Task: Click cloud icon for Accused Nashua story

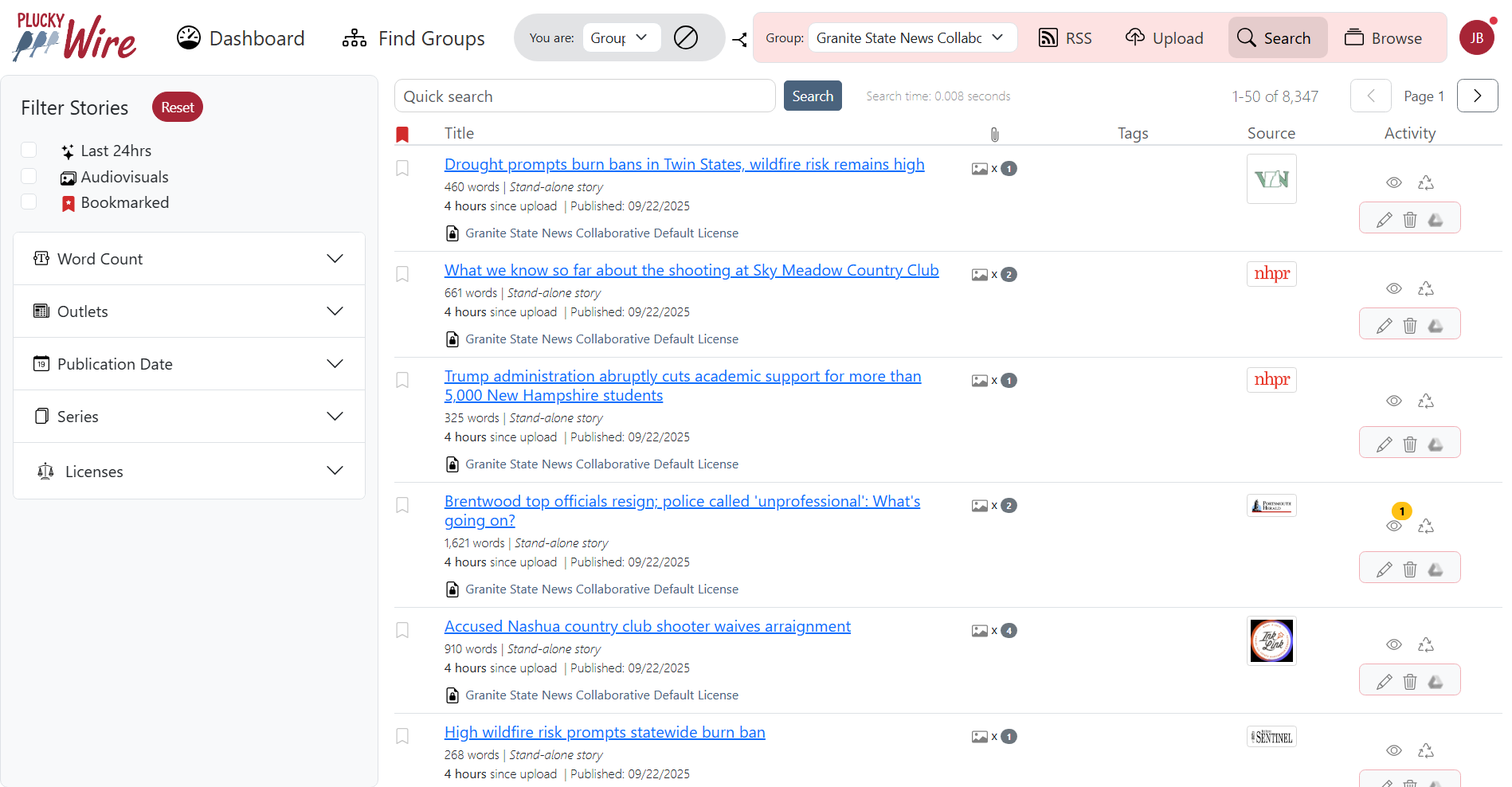Action: tap(1436, 682)
